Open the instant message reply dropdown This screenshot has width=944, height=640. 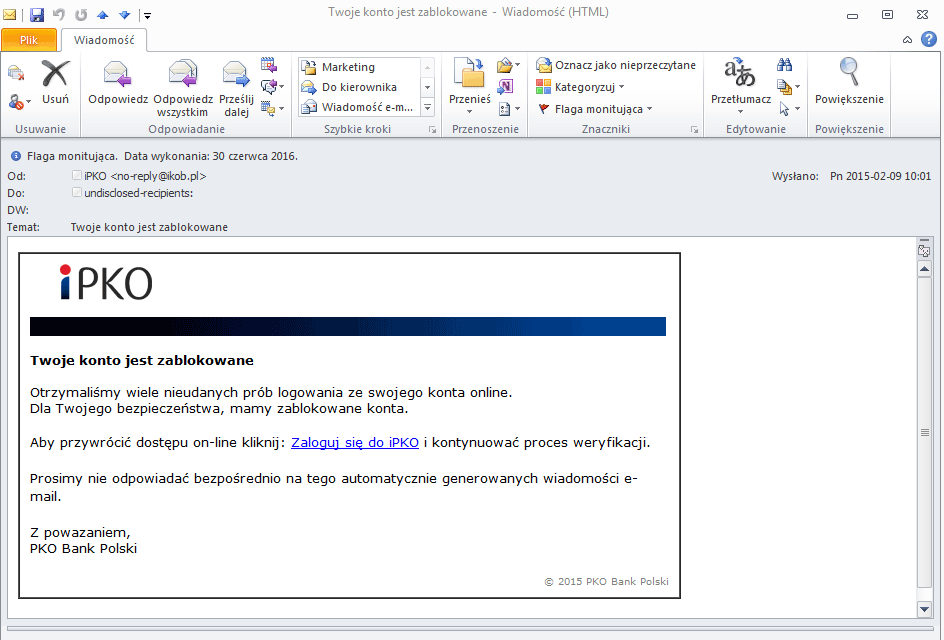click(x=273, y=87)
